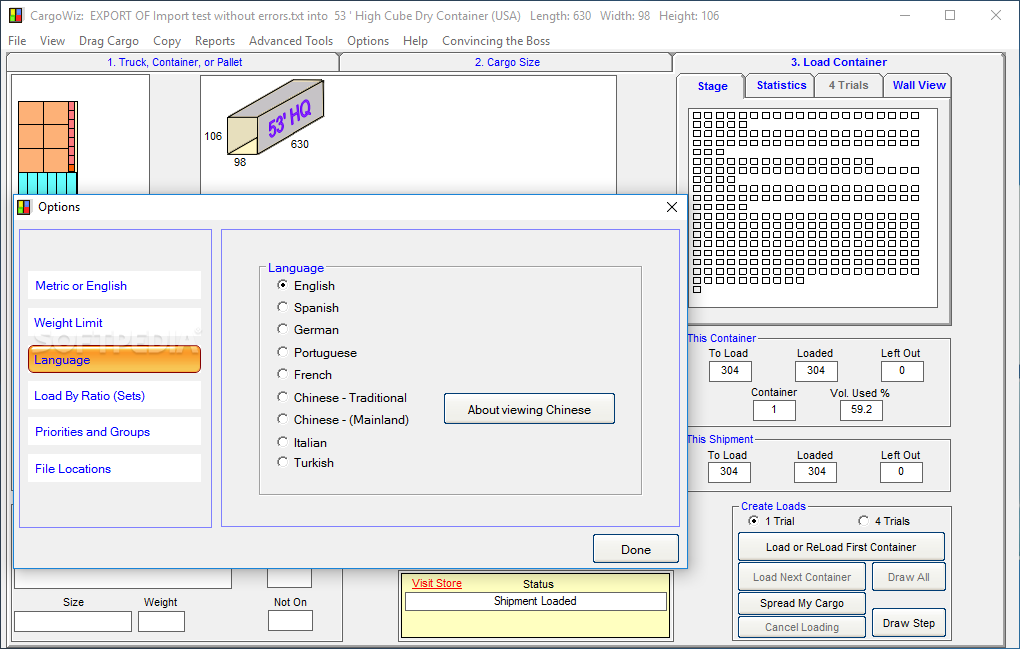1020x649 pixels.
Task: Select Chinese - (Mainland) option
Action: pos(343,419)
